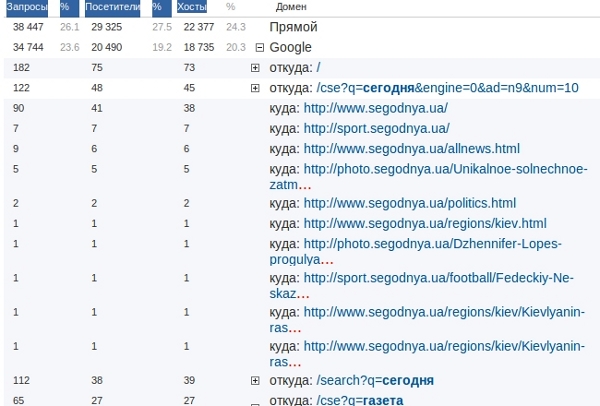The image size is (600, 406).
Task: Open the segodnya.ua/politics.html link
Action: click(x=409, y=203)
